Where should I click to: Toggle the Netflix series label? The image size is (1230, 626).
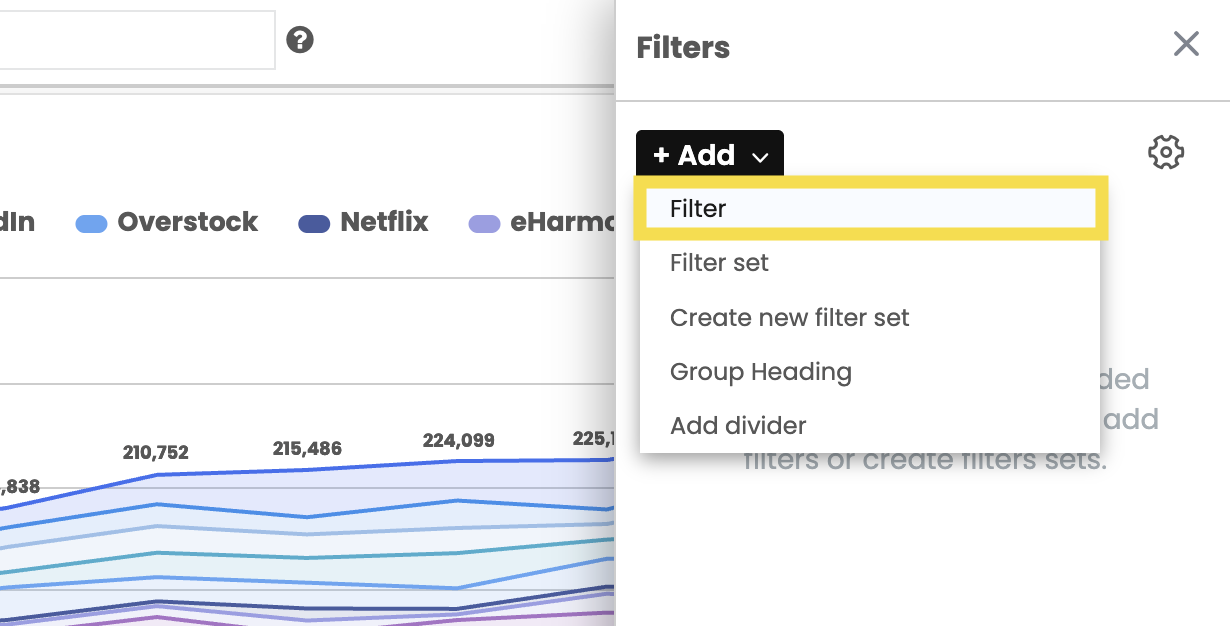(384, 222)
